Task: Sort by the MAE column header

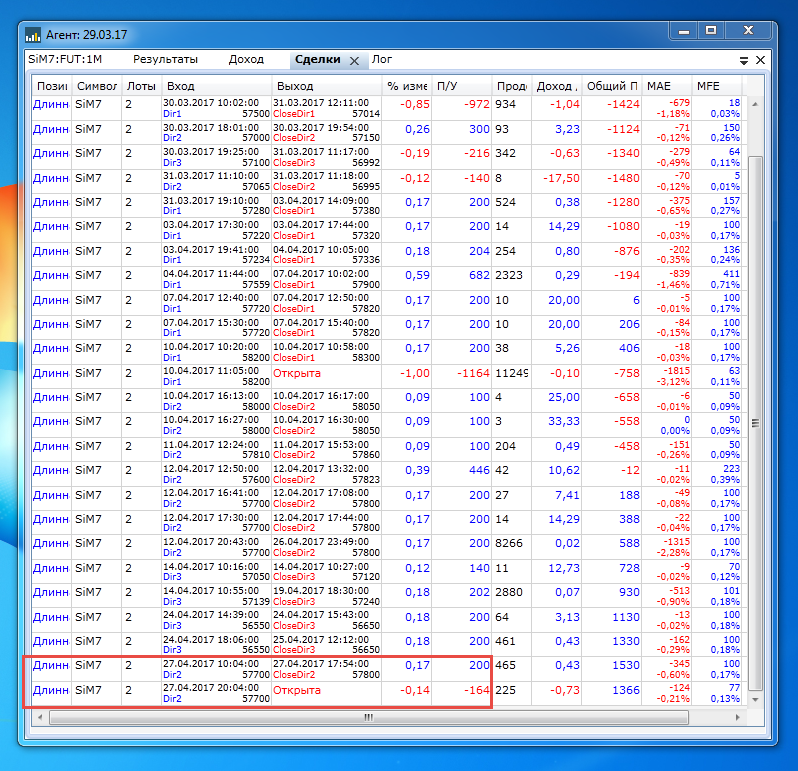Action: click(x=666, y=86)
